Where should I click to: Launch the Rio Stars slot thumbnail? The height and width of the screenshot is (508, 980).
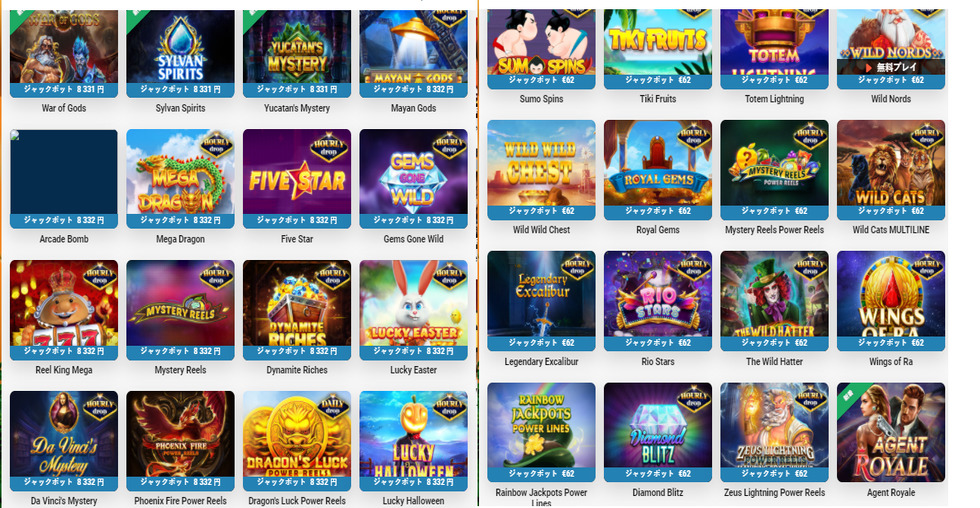click(x=658, y=294)
